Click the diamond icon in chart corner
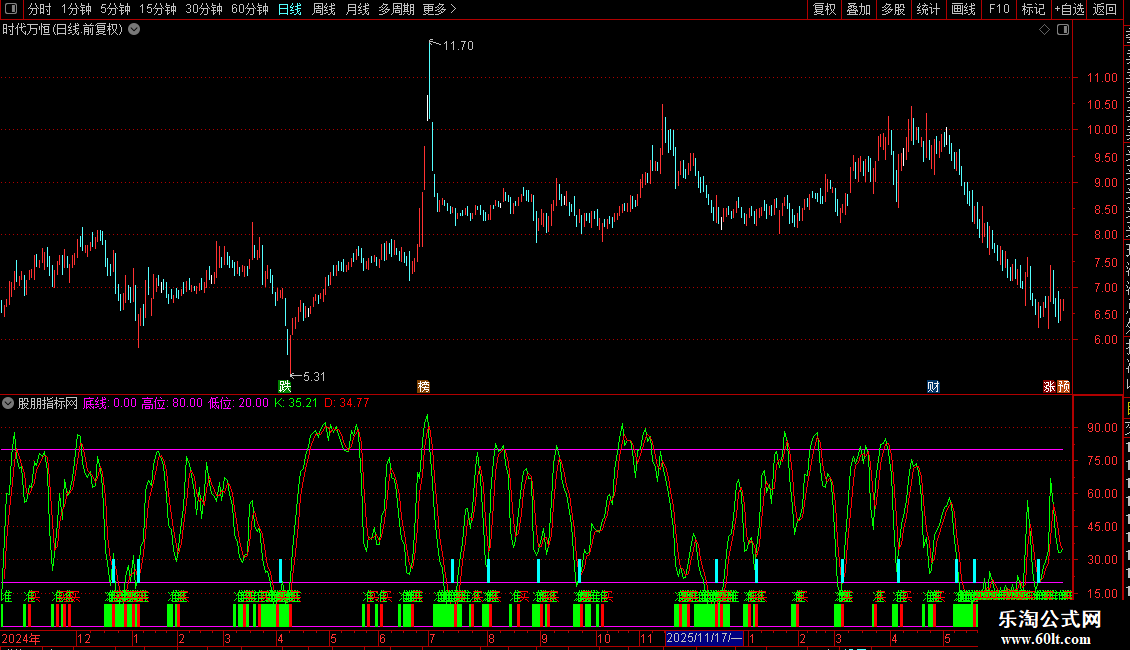Screen dimensions: 1130x650 point(1044,30)
